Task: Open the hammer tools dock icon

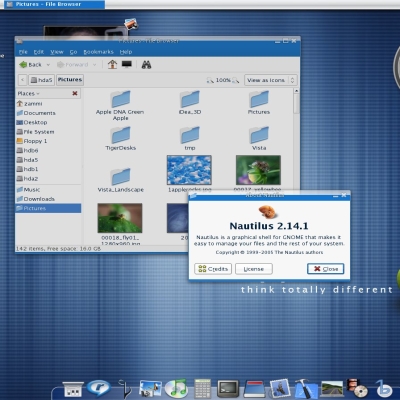Action: coord(306,389)
